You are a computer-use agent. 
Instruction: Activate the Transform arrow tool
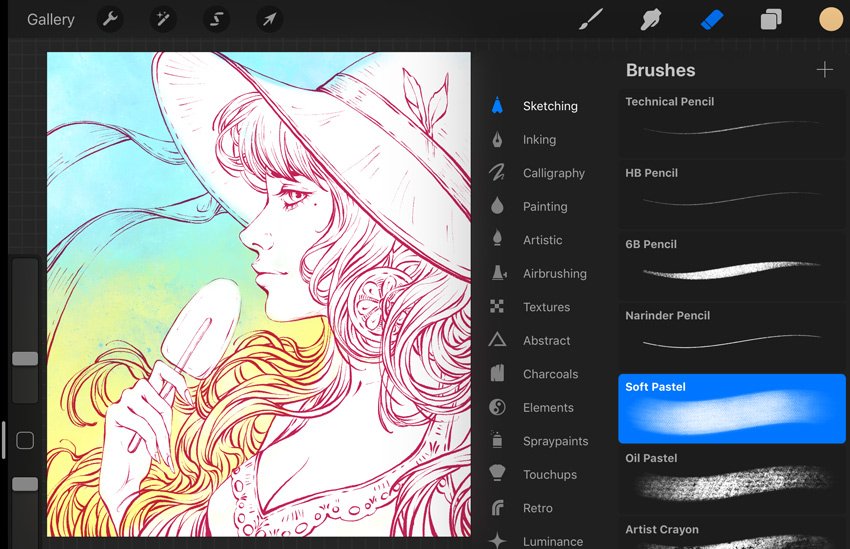click(x=269, y=20)
